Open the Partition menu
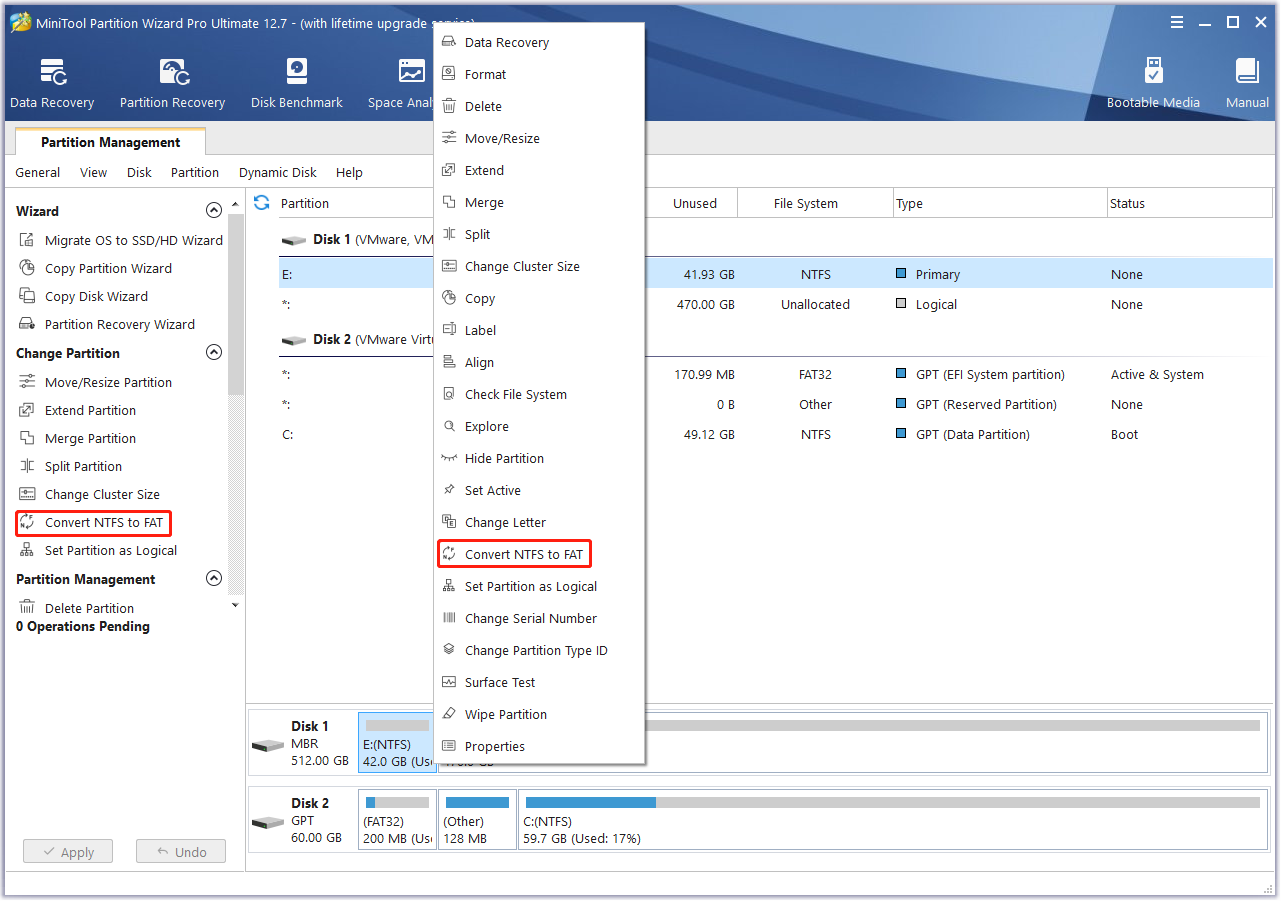The height and width of the screenshot is (901, 1281). click(195, 172)
